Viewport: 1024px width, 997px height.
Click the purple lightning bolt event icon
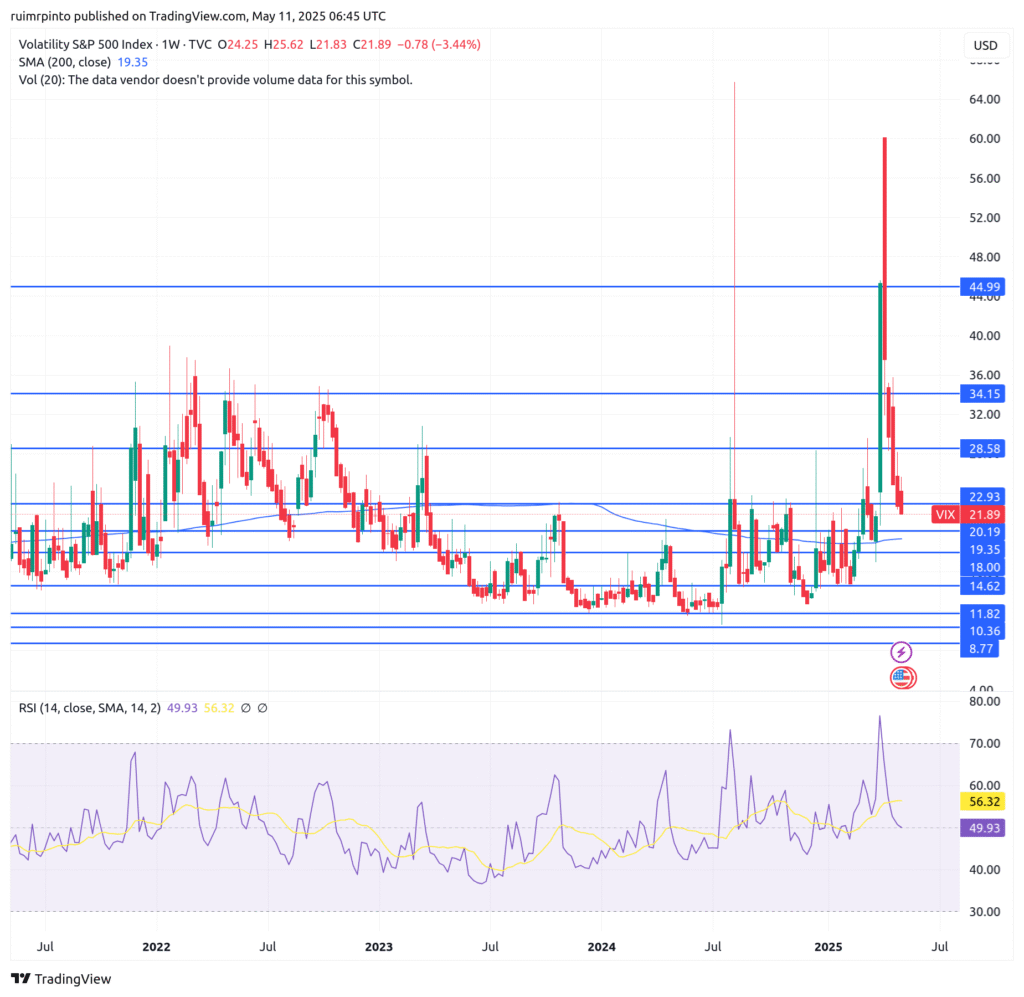point(901,652)
